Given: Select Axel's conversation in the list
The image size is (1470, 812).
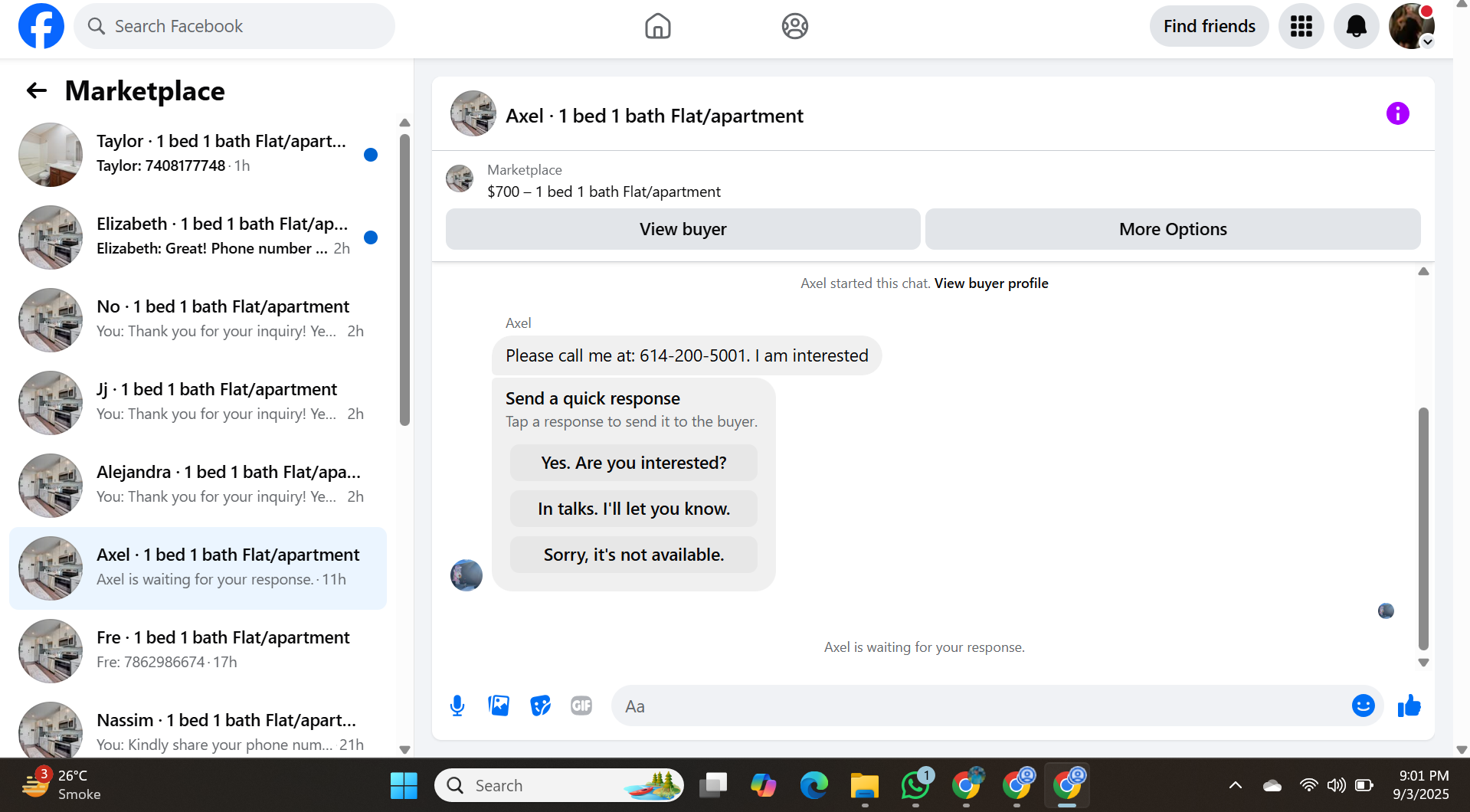Looking at the screenshot, I should (198, 568).
